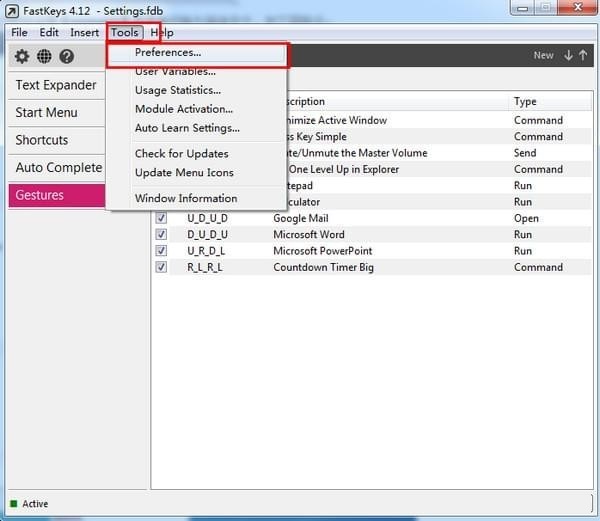Toggle the Google Mail gesture checkbox

161,218
